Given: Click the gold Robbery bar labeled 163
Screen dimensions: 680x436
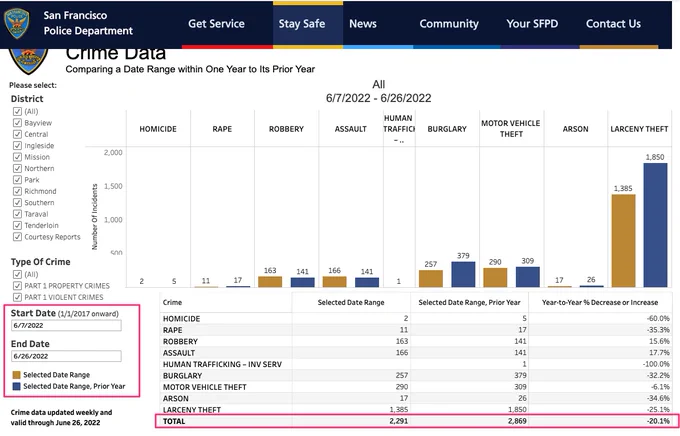Looking at the screenshot, I should [x=270, y=282].
